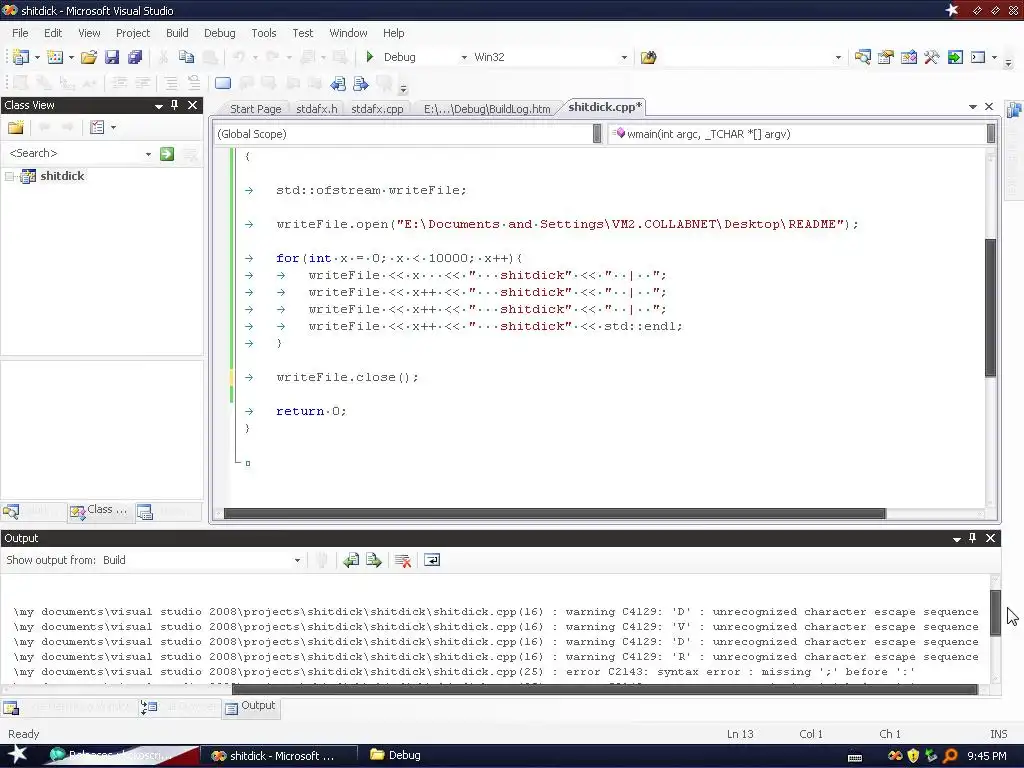Click the Find in Files binoculars icon
The height and width of the screenshot is (768, 1024).
pyautogui.click(x=648, y=57)
